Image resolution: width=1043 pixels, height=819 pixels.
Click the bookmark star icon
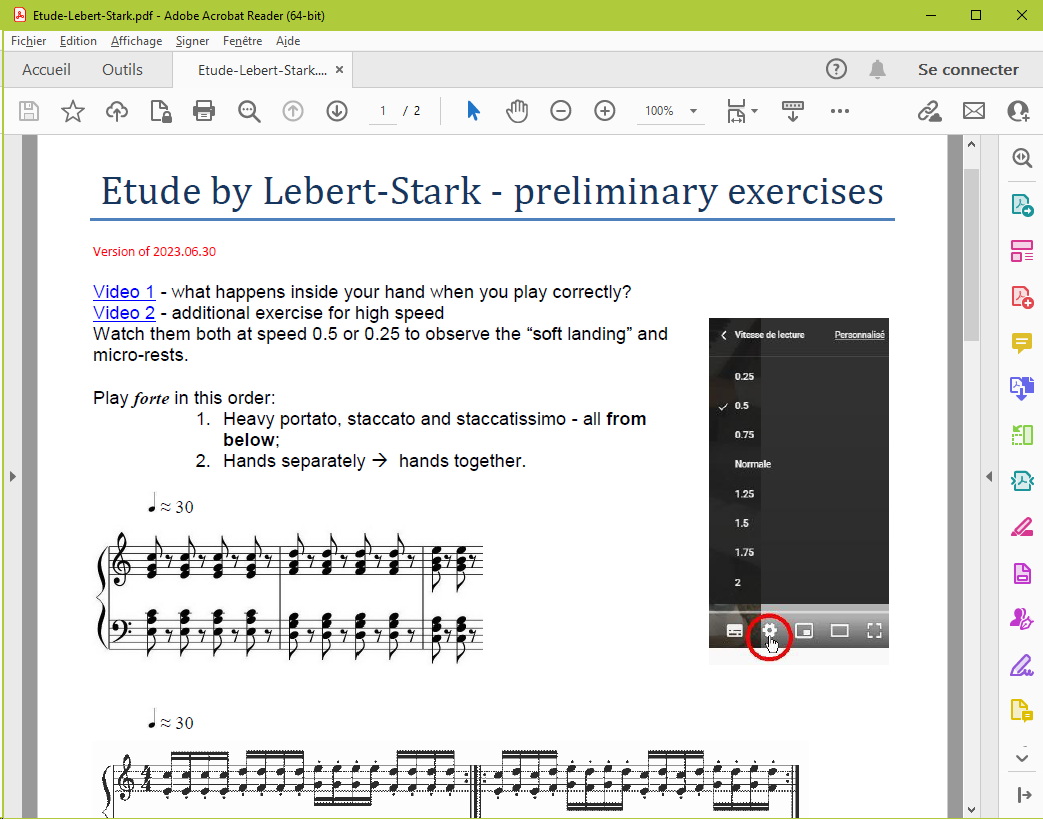[x=73, y=111]
